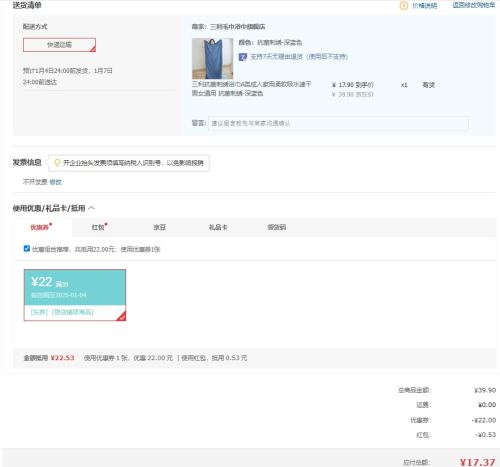Select the 优惠券 tab
Screen dimensions: 500x467
click(41, 227)
